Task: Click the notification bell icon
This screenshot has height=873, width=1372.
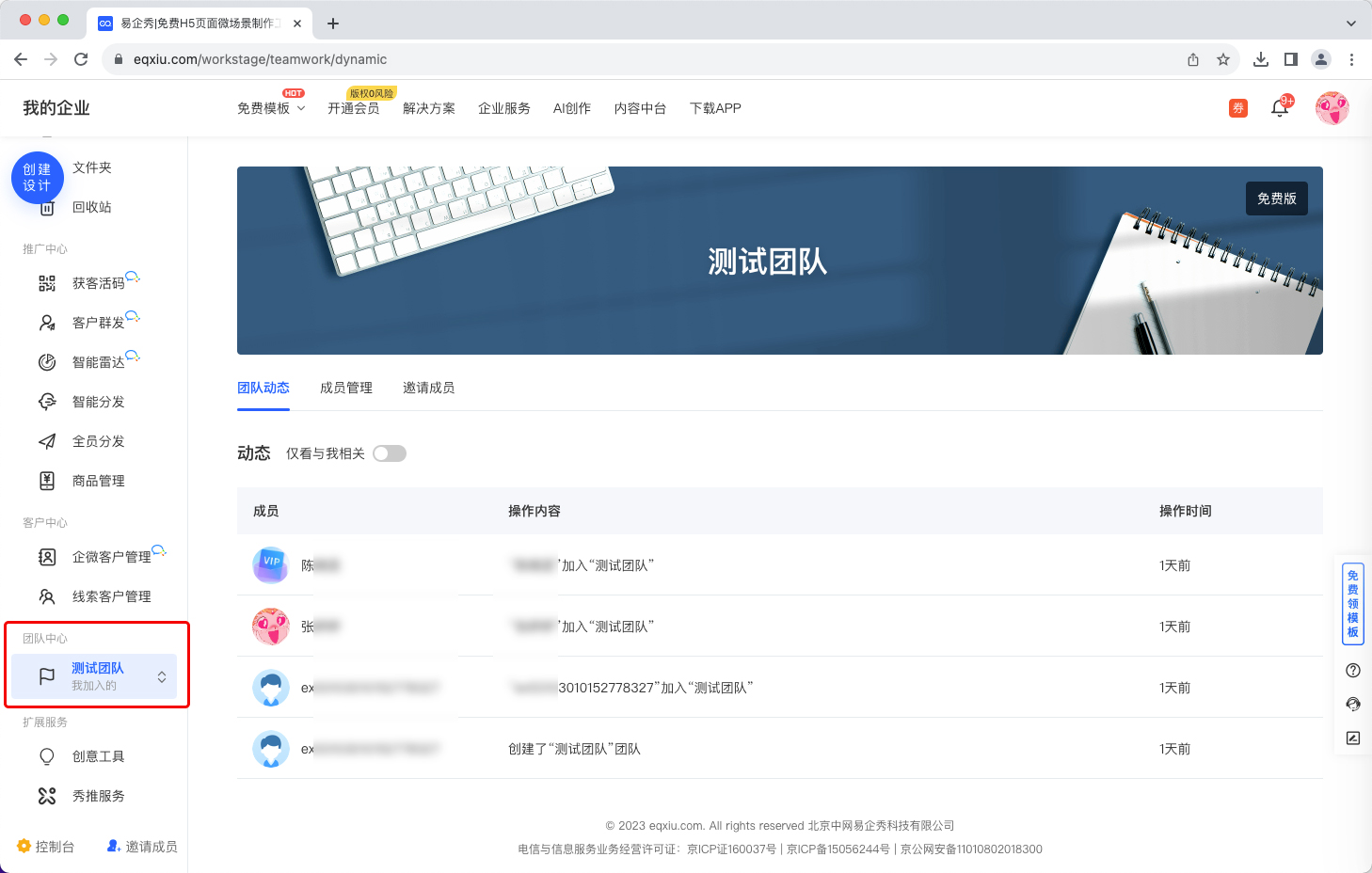Action: pyautogui.click(x=1280, y=108)
